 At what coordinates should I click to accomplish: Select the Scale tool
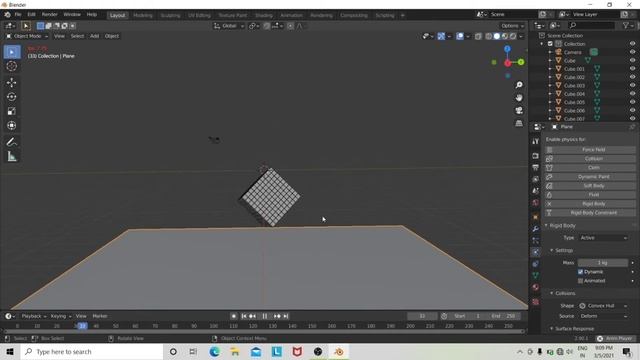click(x=11, y=111)
